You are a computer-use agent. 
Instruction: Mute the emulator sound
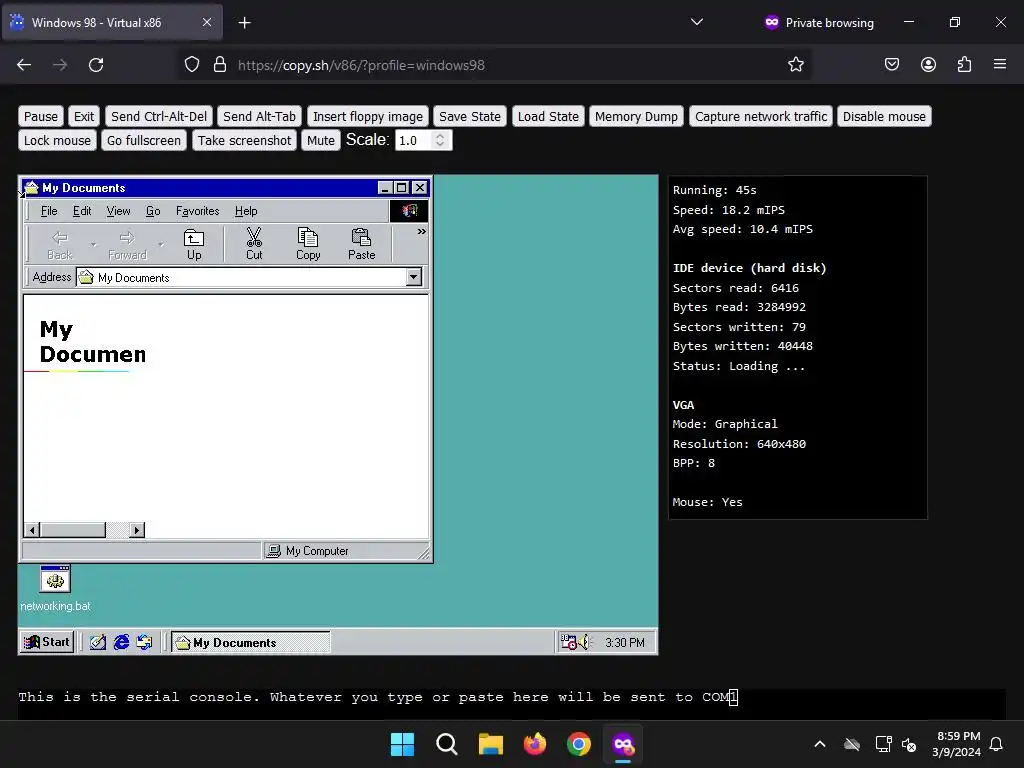321,140
